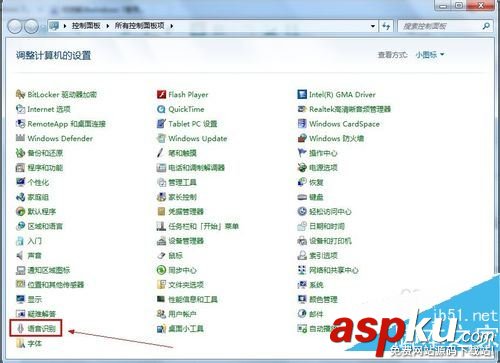
Task: Open Realtek高清晰音频管理器 icon
Action: pos(302,109)
